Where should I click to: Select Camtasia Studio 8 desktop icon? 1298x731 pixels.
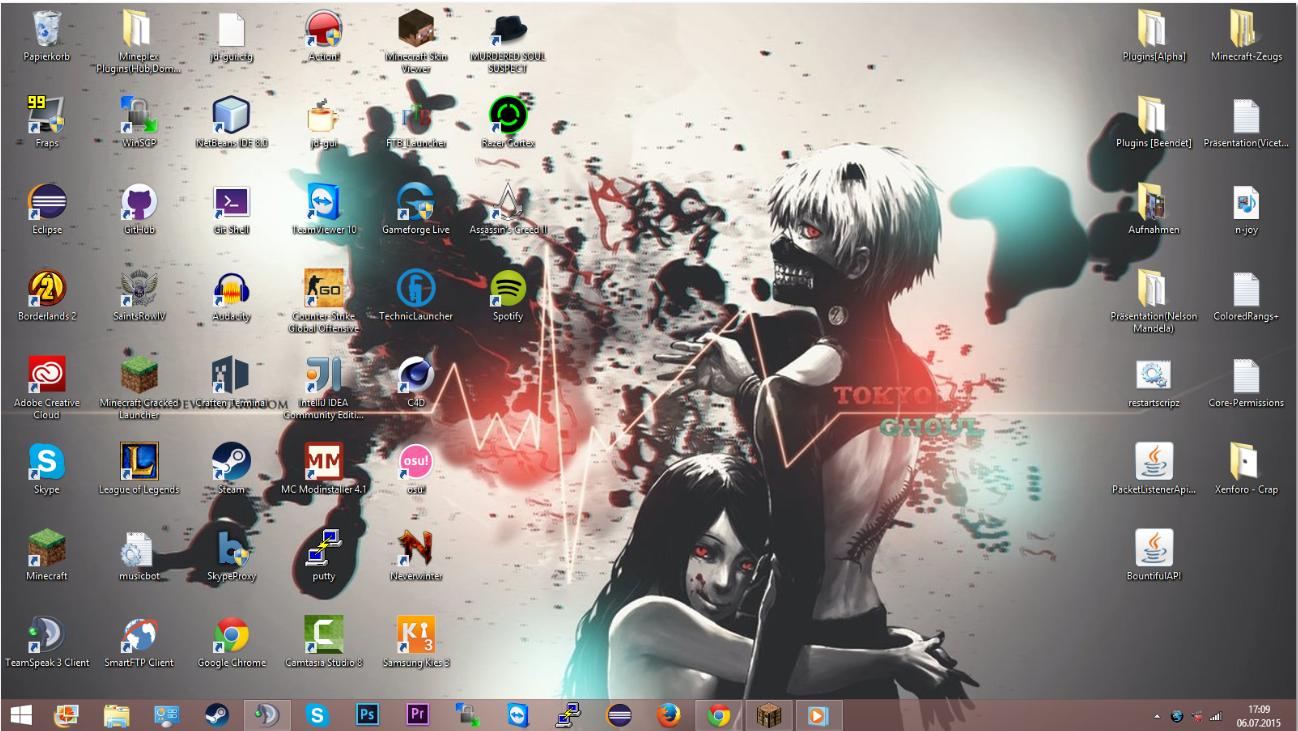pos(324,643)
